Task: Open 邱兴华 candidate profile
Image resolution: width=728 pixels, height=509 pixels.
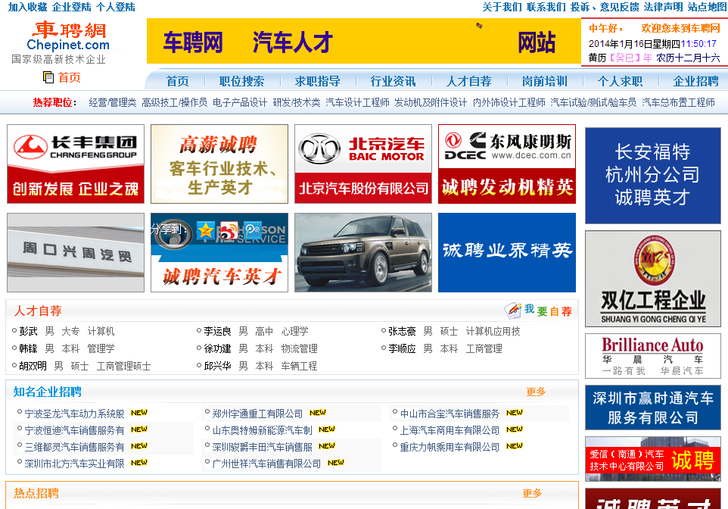Action: click(217, 366)
